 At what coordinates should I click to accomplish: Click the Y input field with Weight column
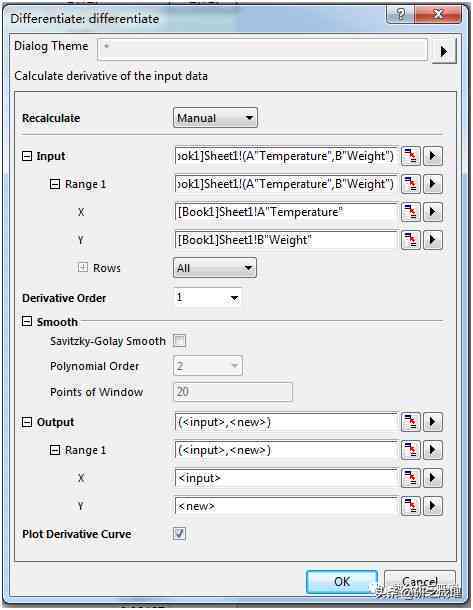(286, 240)
